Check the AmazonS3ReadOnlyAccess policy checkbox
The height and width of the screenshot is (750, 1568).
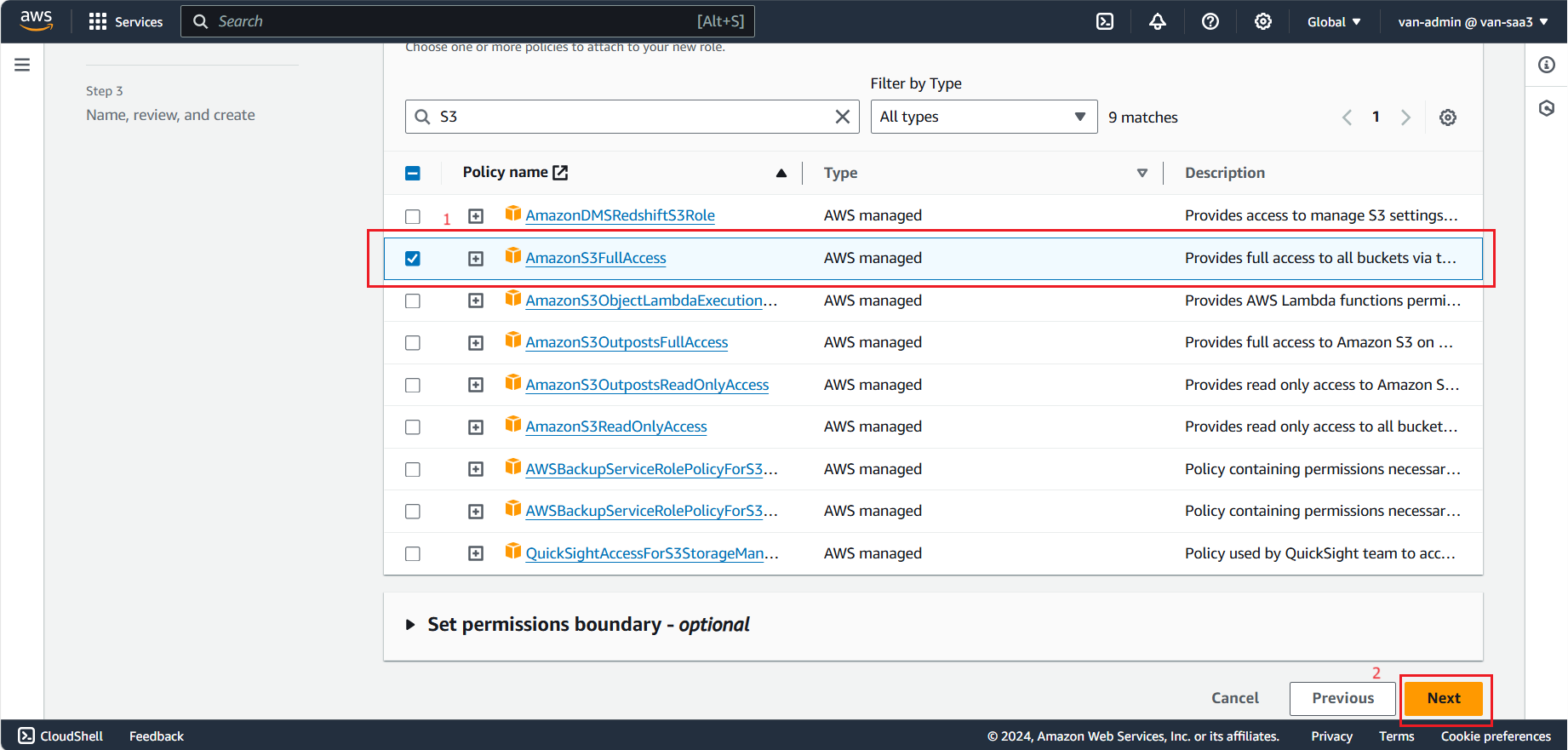click(x=413, y=427)
